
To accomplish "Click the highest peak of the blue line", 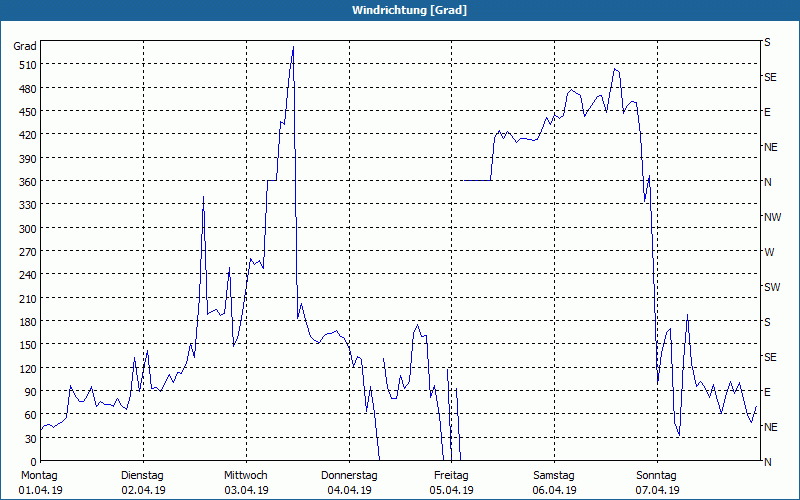I will pyautogui.click(x=293, y=47).
